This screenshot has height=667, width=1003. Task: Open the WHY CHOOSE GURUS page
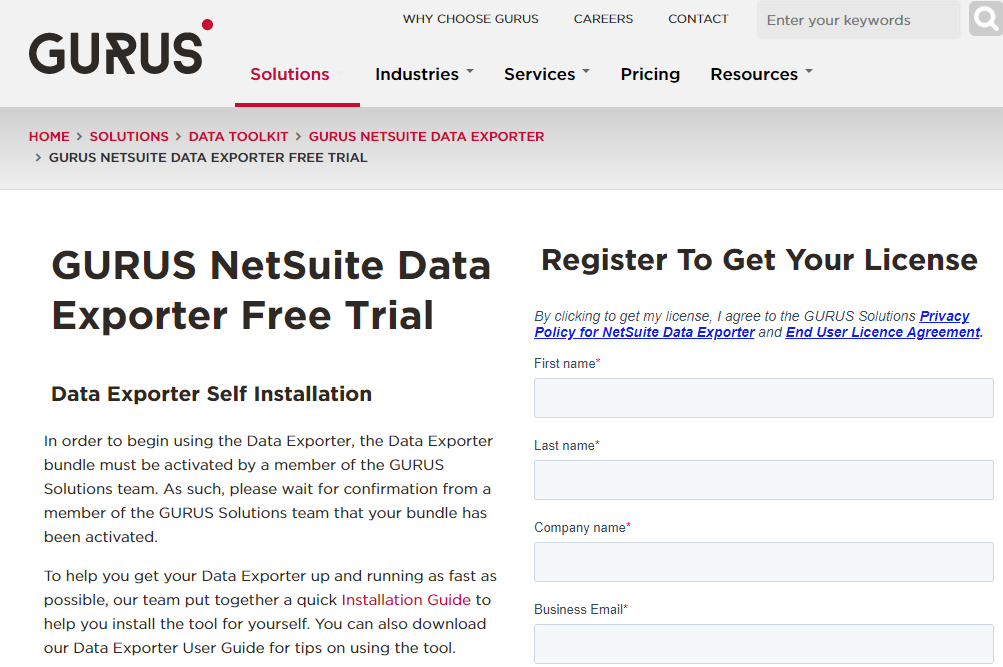pyautogui.click(x=470, y=18)
